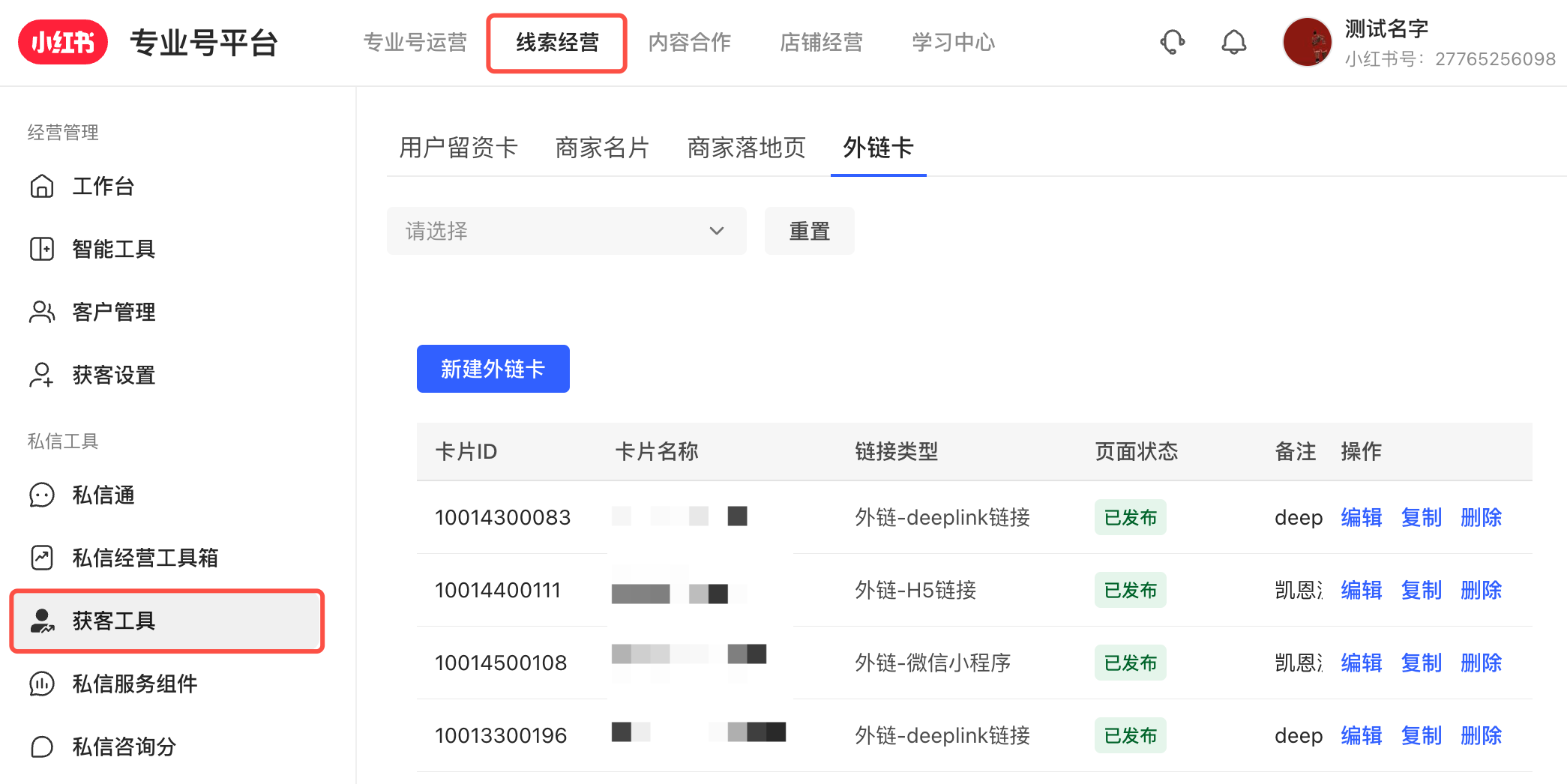Delete card 10013300196
The image size is (1567, 784).
1482,735
